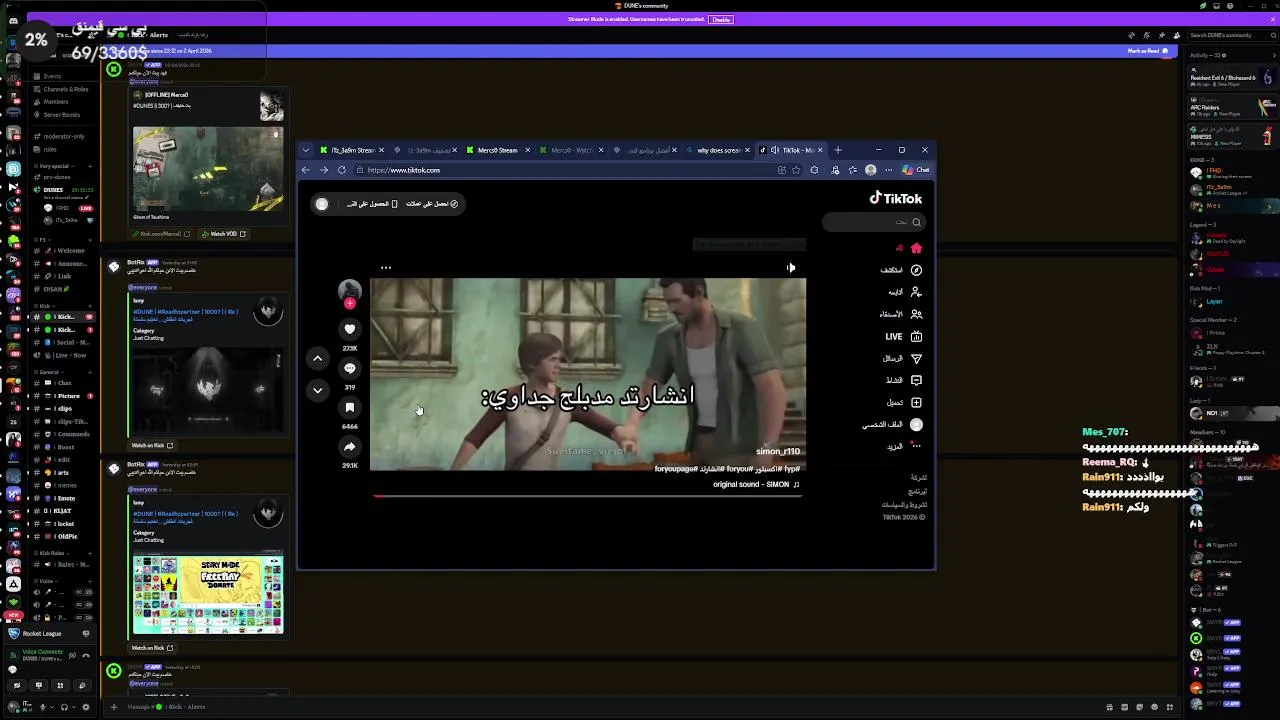Image resolution: width=1280 pixels, height=720 pixels.
Task: Open the browser Copilot Chat button
Action: [916, 170]
